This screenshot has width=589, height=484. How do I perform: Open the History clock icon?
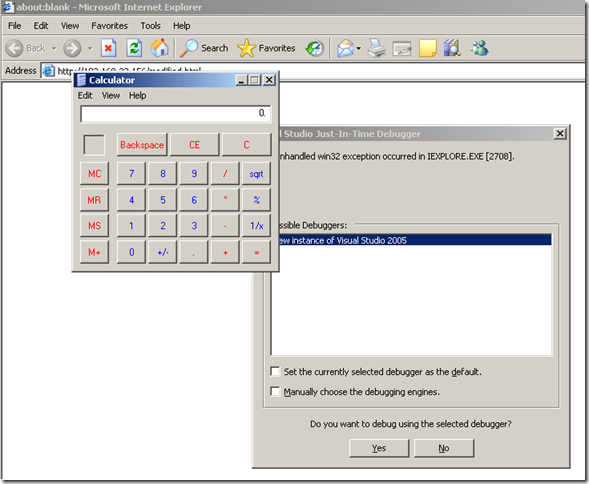click(314, 48)
